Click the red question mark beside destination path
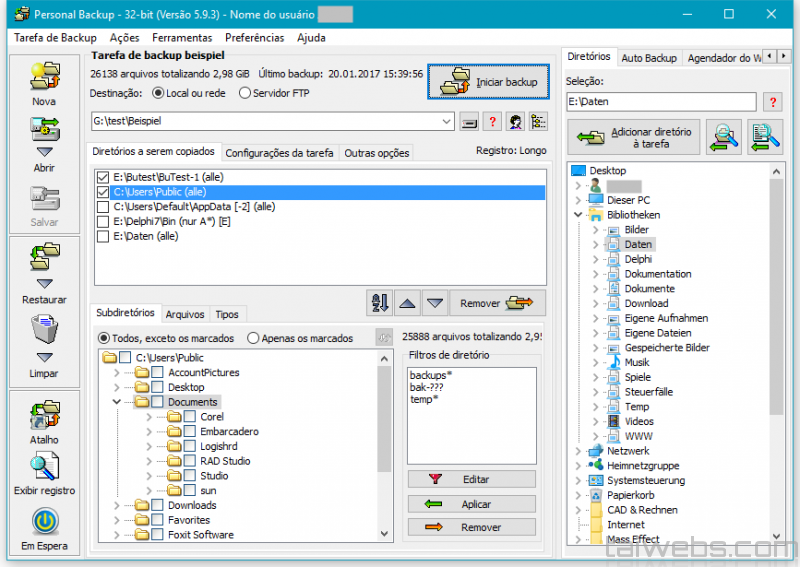This screenshot has height=567, width=800. 492,122
